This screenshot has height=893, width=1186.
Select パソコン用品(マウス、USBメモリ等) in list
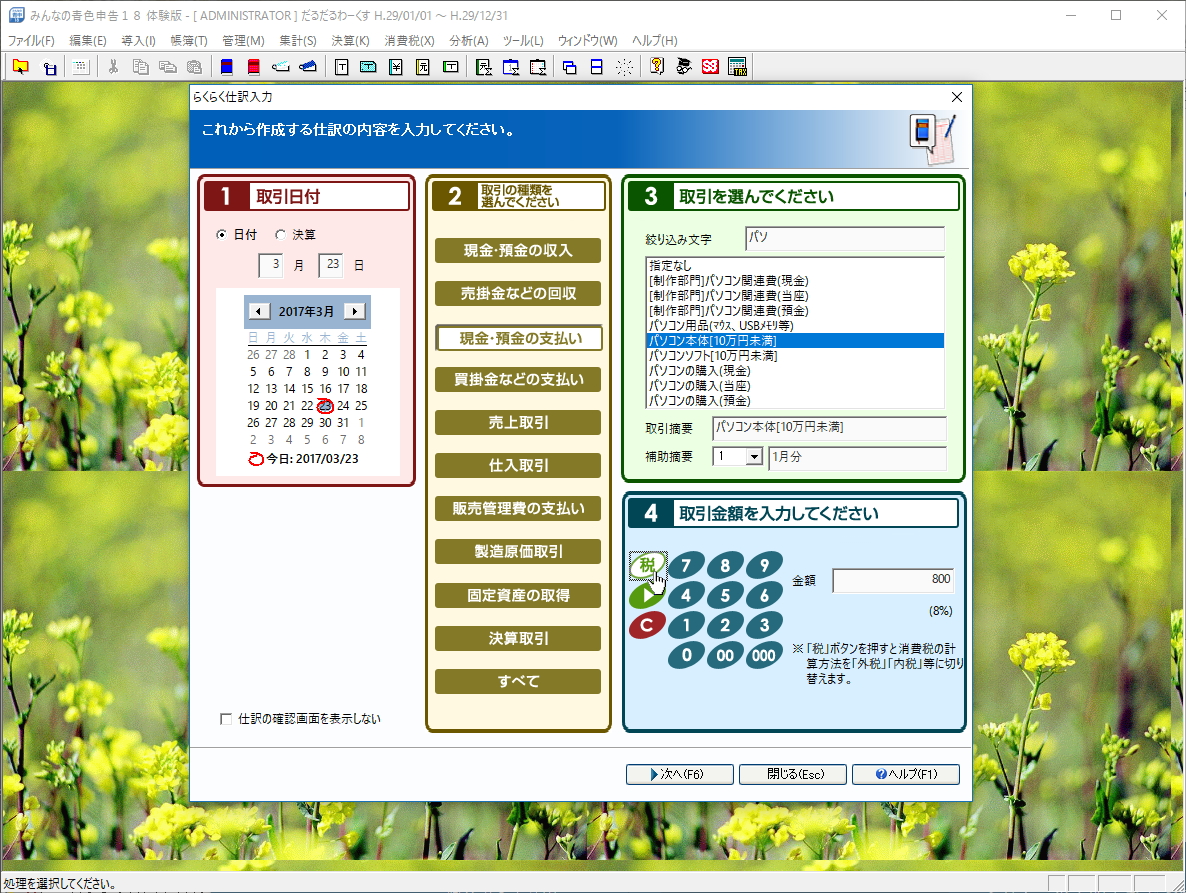click(x=795, y=326)
